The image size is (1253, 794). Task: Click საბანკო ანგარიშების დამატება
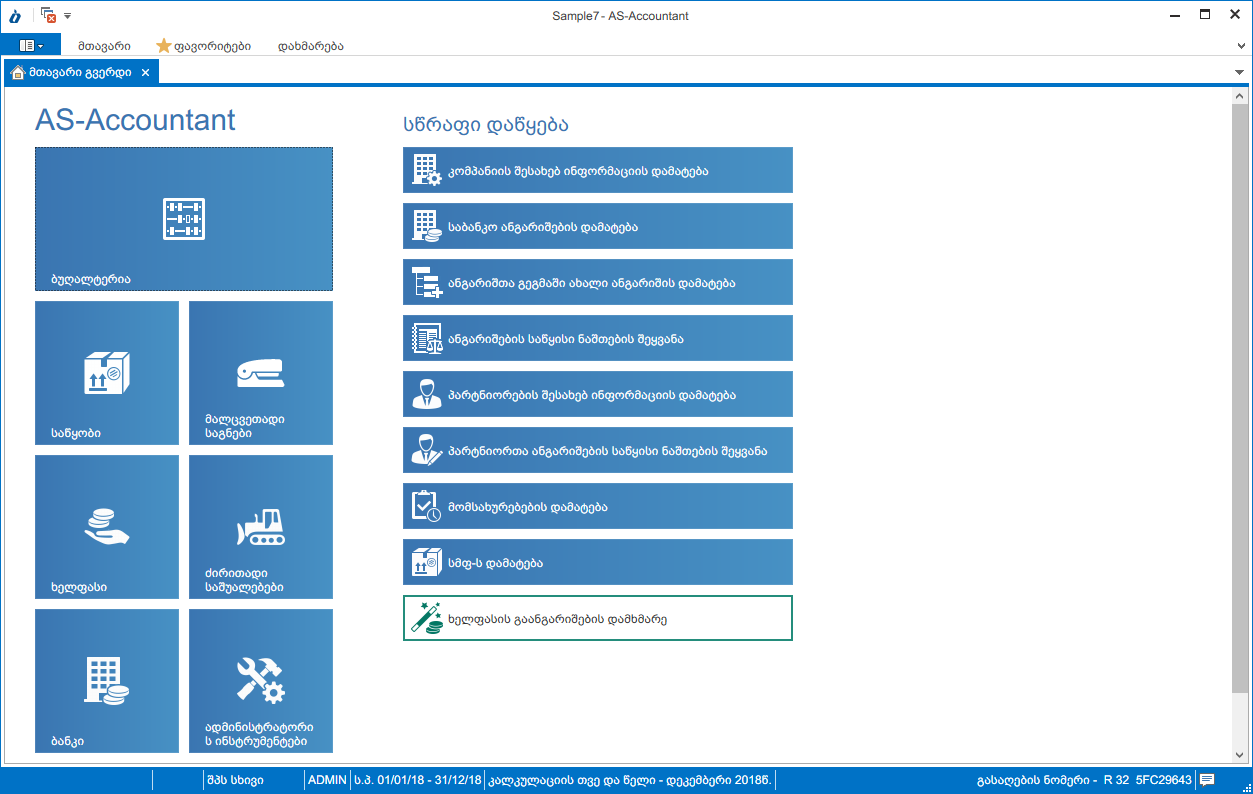[x=598, y=226]
